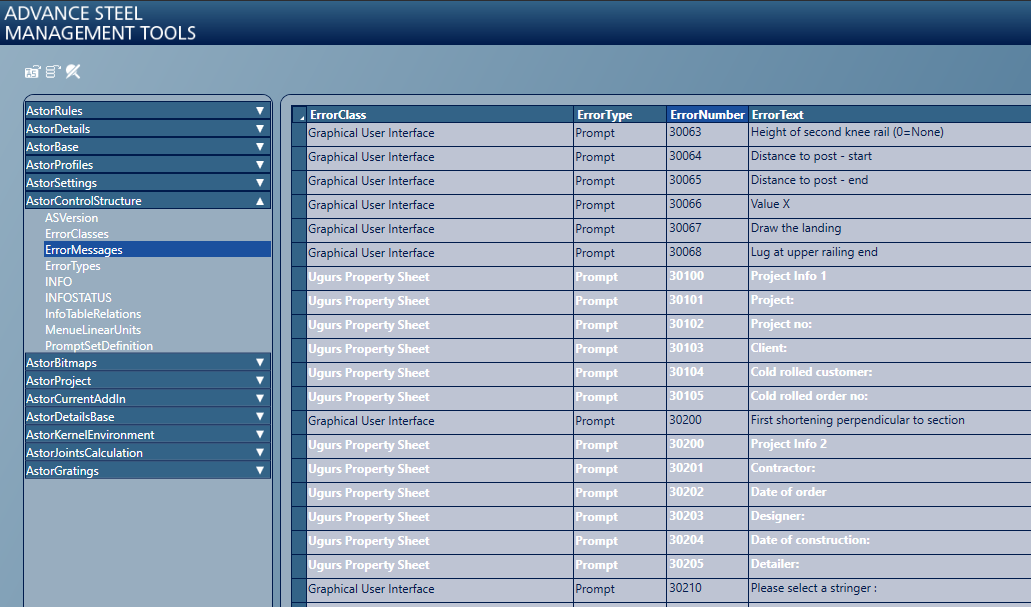Open the AstorJointsCalculation category
The width and height of the screenshot is (1031, 607).
[x=147, y=452]
